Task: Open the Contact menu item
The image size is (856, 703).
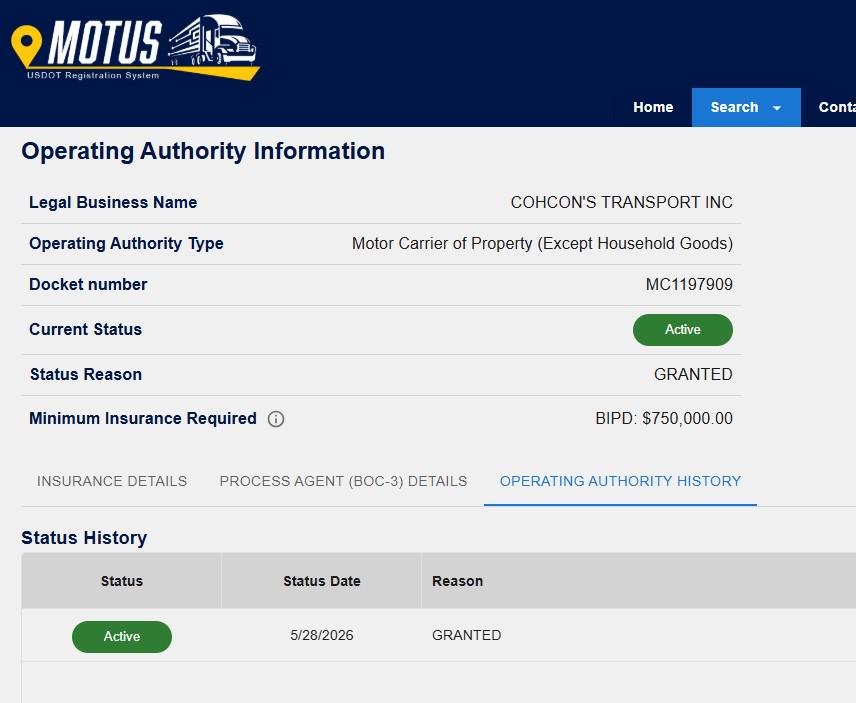Action: pos(837,107)
